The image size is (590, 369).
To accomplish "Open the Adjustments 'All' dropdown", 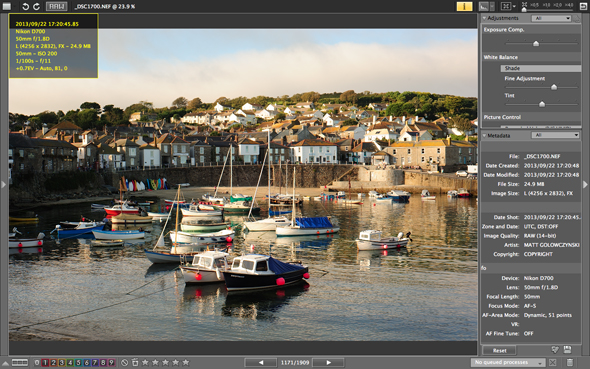I will click(551, 18).
